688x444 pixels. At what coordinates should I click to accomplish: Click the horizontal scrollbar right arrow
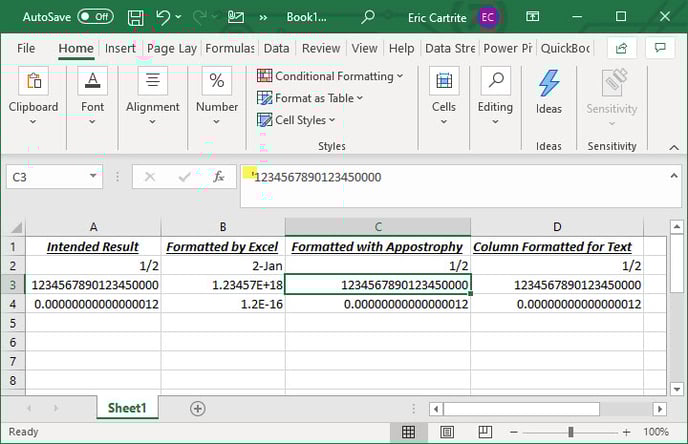(659, 409)
